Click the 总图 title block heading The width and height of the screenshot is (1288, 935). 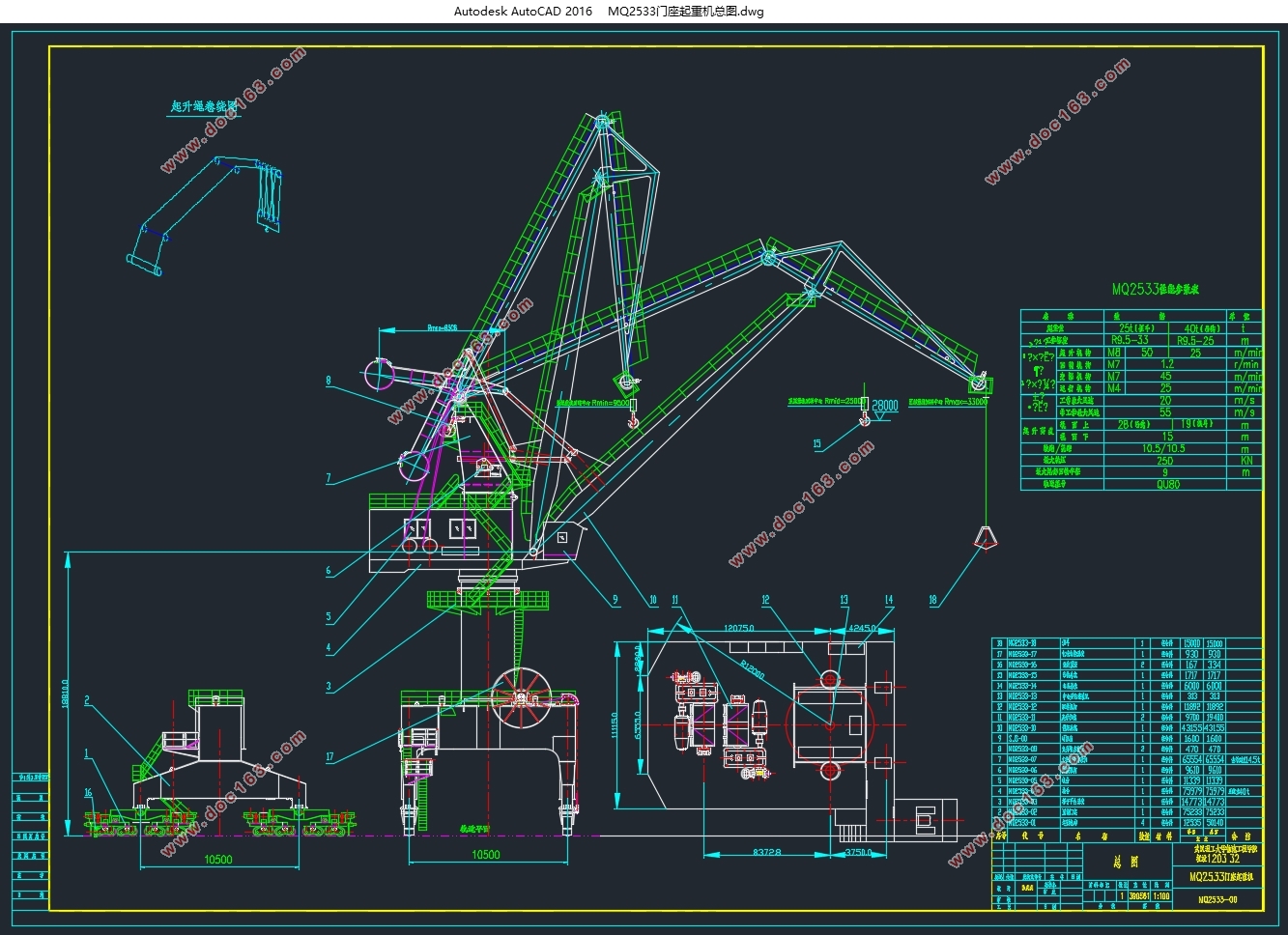[1127, 862]
